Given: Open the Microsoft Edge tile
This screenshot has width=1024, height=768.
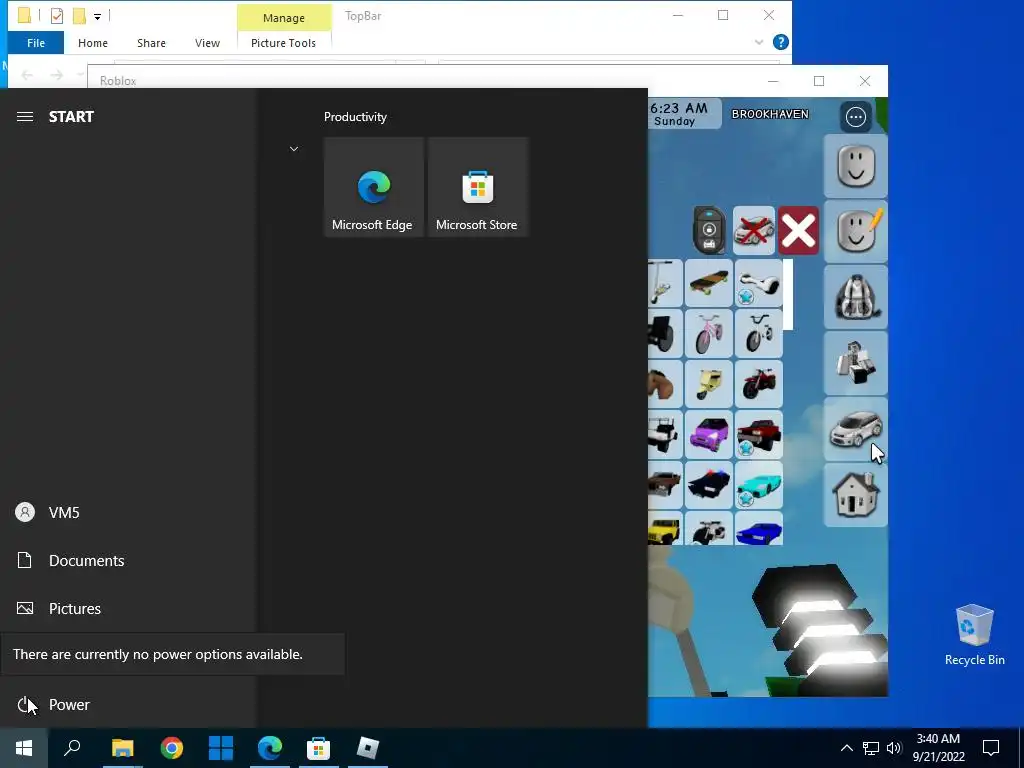Looking at the screenshot, I should pyautogui.click(x=373, y=186).
